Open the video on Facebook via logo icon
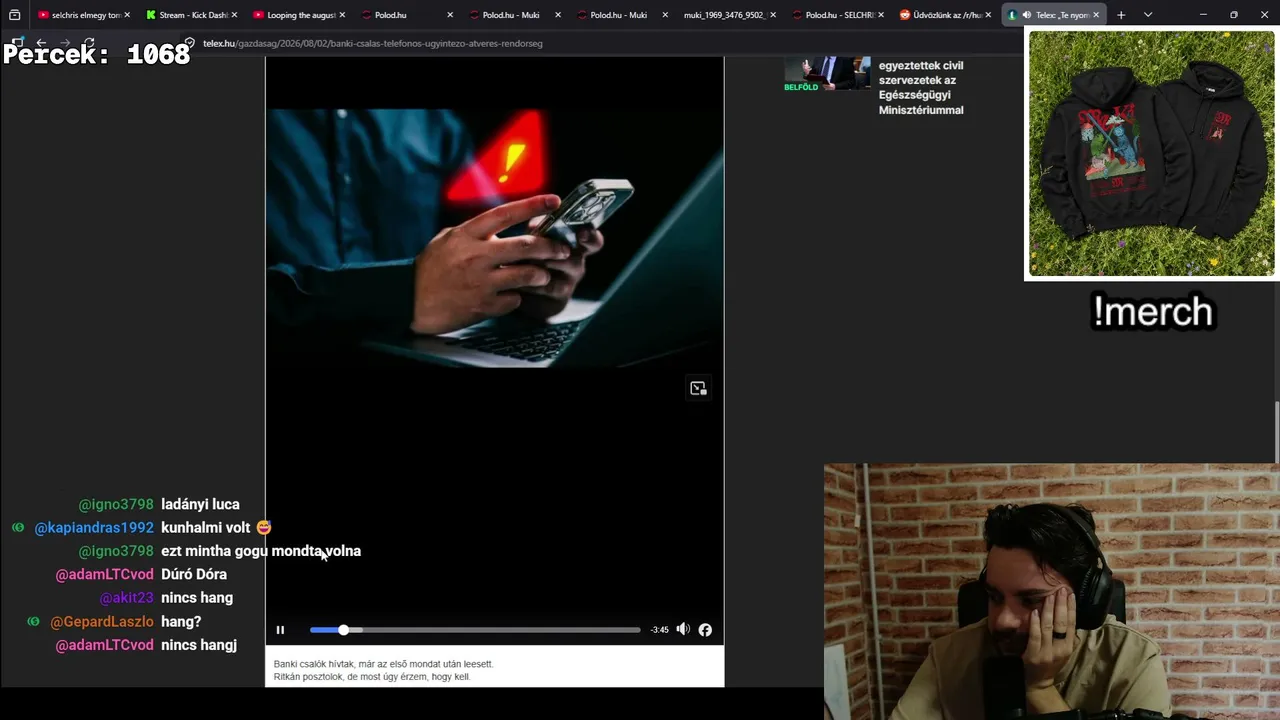 point(705,630)
